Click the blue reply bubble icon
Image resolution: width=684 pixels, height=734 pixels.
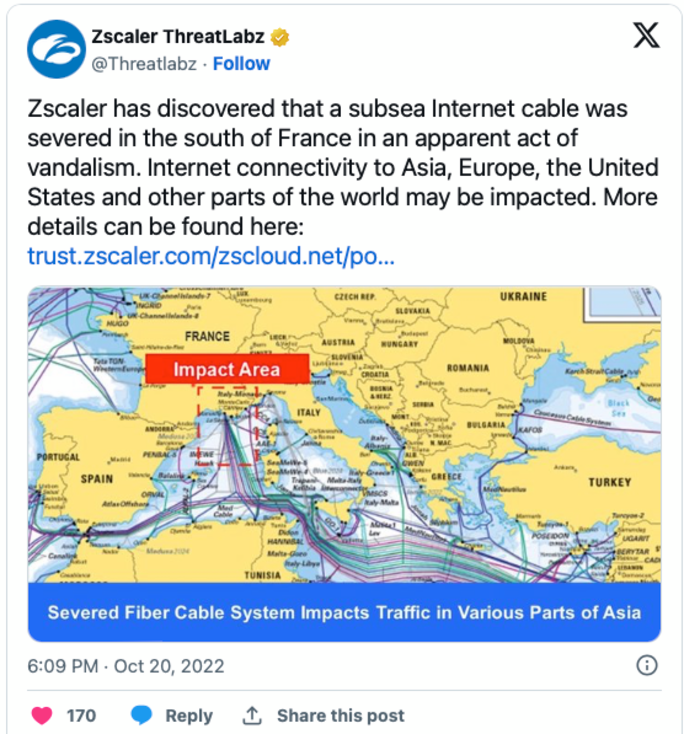(x=141, y=715)
